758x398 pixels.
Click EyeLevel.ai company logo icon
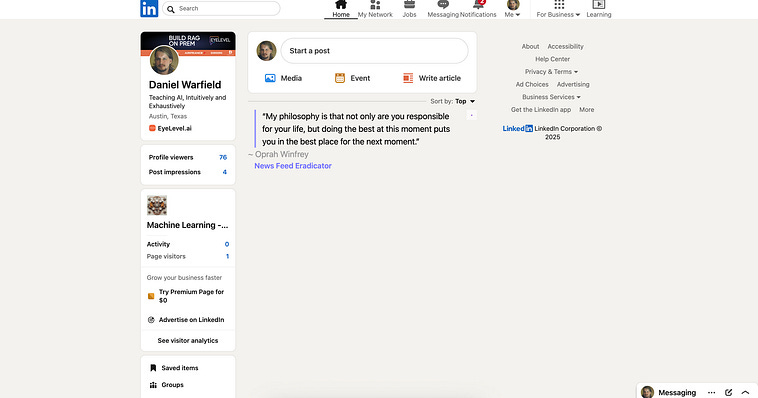click(x=152, y=128)
